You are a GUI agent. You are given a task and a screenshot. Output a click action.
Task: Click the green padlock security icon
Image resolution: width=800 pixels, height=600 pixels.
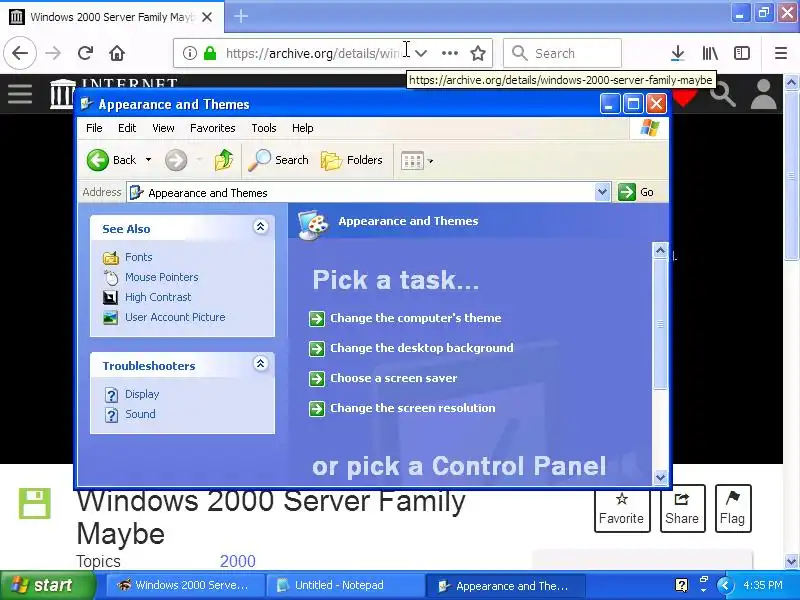tap(210, 53)
